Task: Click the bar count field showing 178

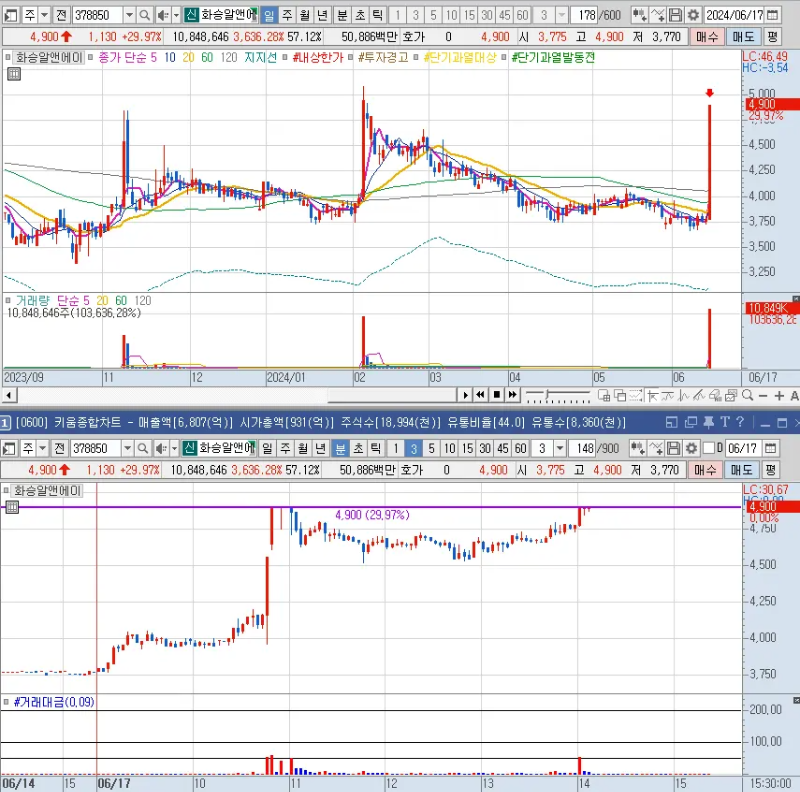Action: pos(585,15)
